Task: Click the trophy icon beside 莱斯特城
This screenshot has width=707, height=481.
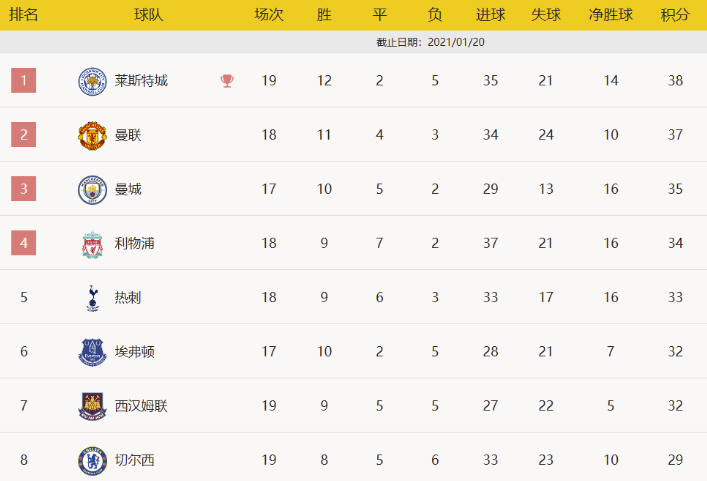Action: click(x=227, y=81)
